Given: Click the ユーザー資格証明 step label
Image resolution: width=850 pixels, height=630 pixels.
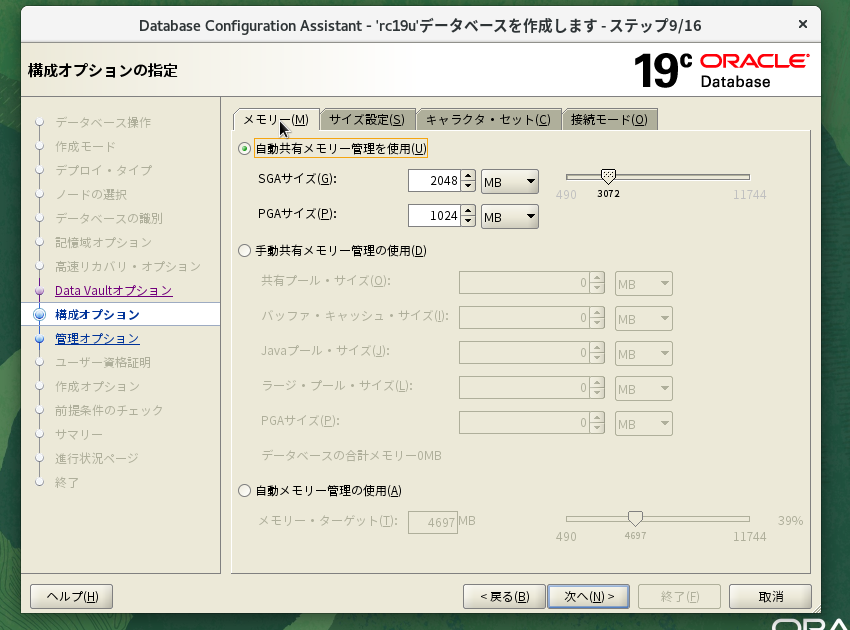Looking at the screenshot, I should point(103,363).
